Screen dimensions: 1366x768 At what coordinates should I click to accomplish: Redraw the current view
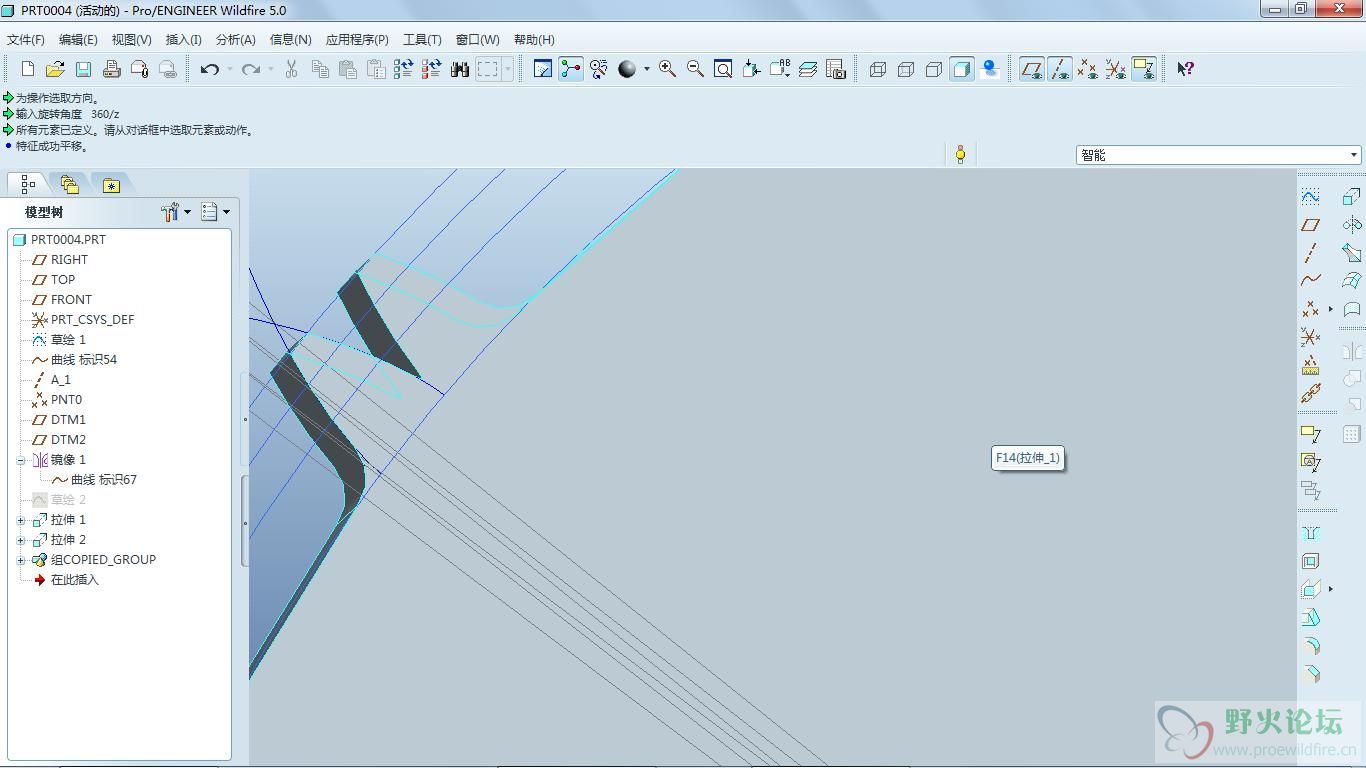(x=543, y=69)
